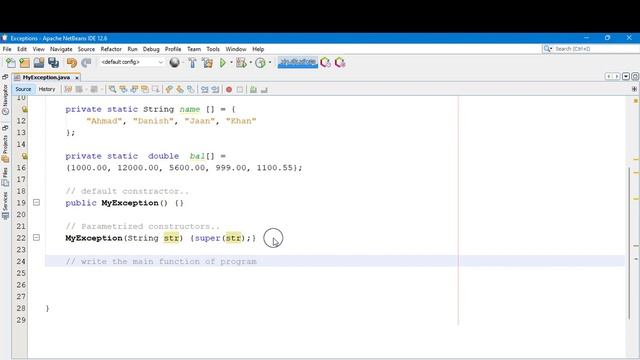Switch editor to Source view
Screen dimensions: 640x360
click(x=23, y=89)
